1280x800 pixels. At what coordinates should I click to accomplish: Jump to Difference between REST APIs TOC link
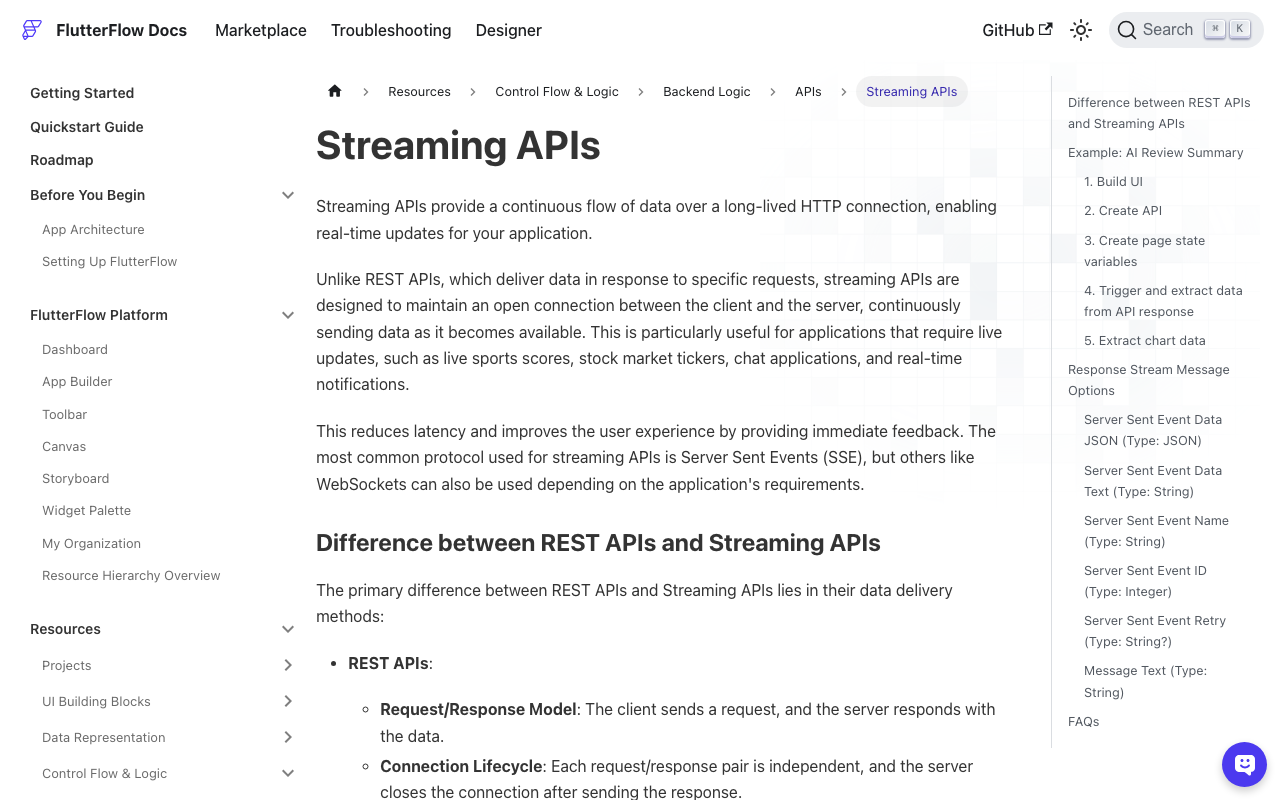click(1159, 113)
